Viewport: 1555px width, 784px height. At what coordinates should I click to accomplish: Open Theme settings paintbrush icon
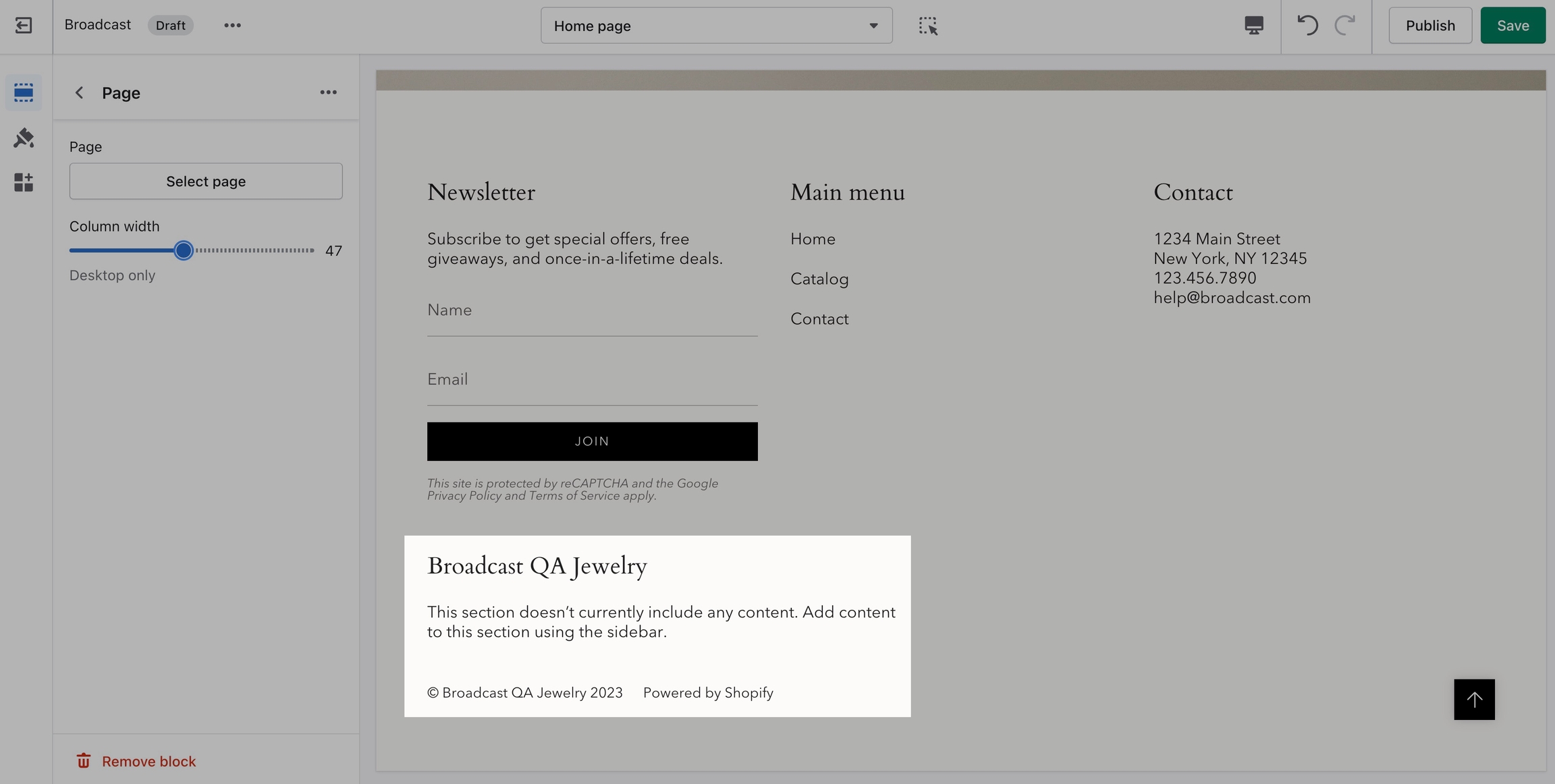click(24, 138)
